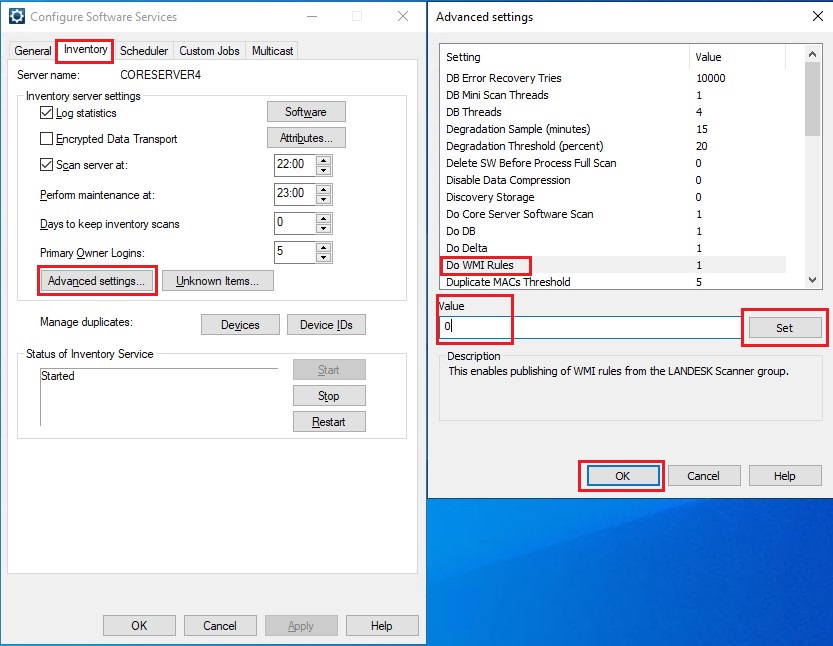Restart the Inventory Service

pos(329,422)
